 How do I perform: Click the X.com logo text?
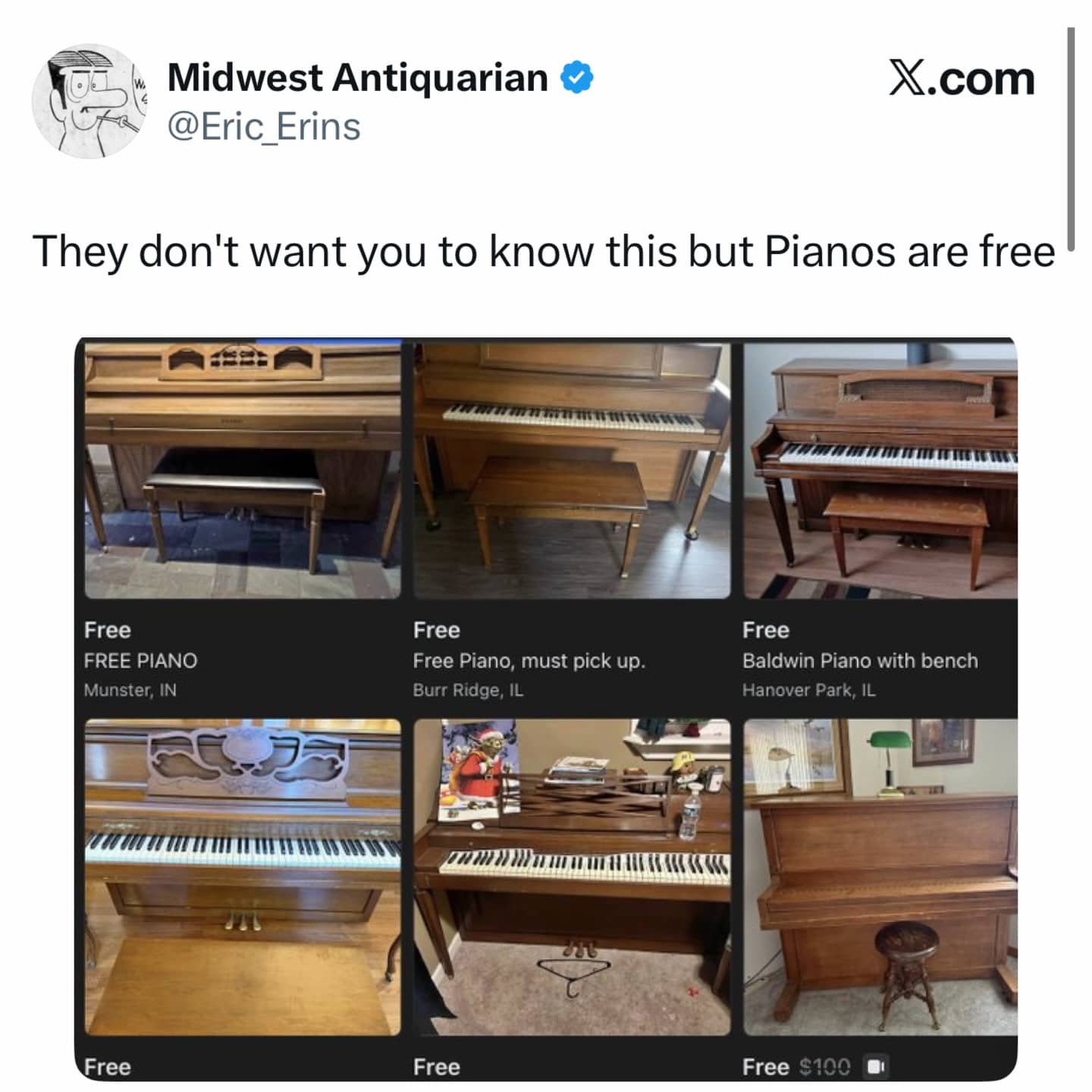point(962,79)
